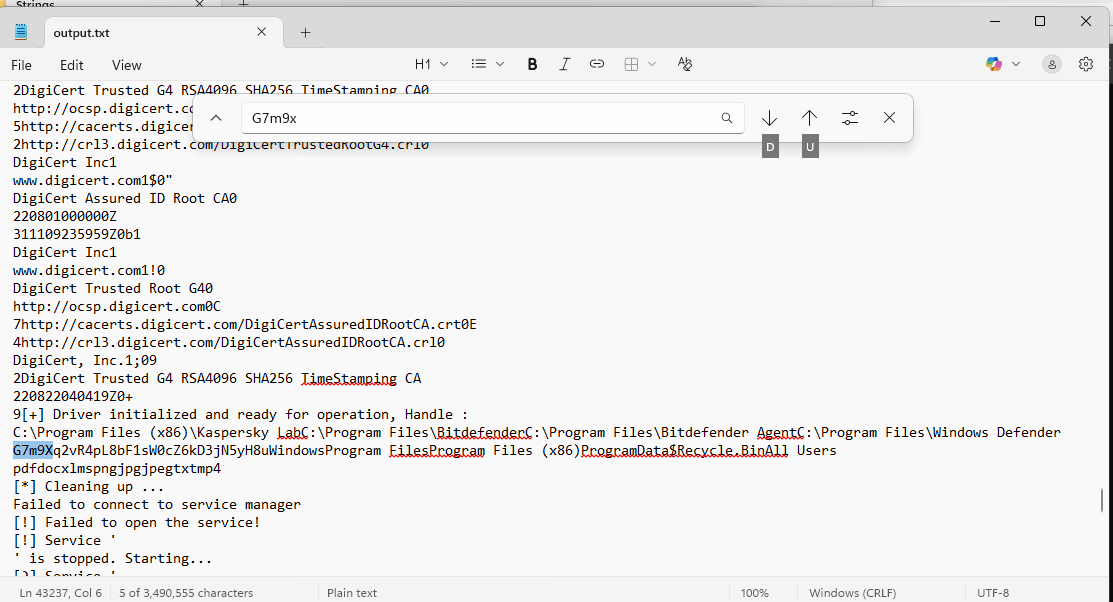Image resolution: width=1113 pixels, height=602 pixels.
Task: Click the clear formatting icon
Action: tap(685, 64)
